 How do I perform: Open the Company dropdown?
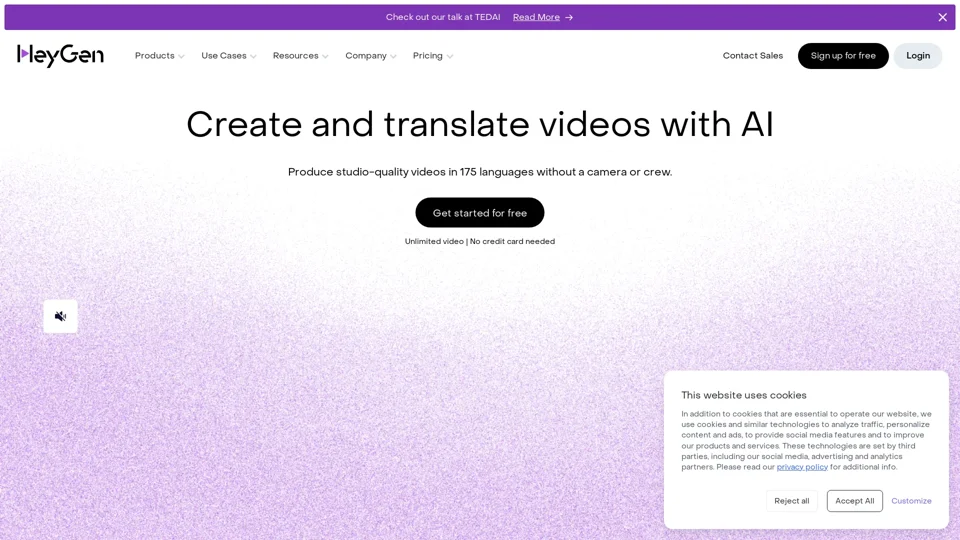point(370,56)
